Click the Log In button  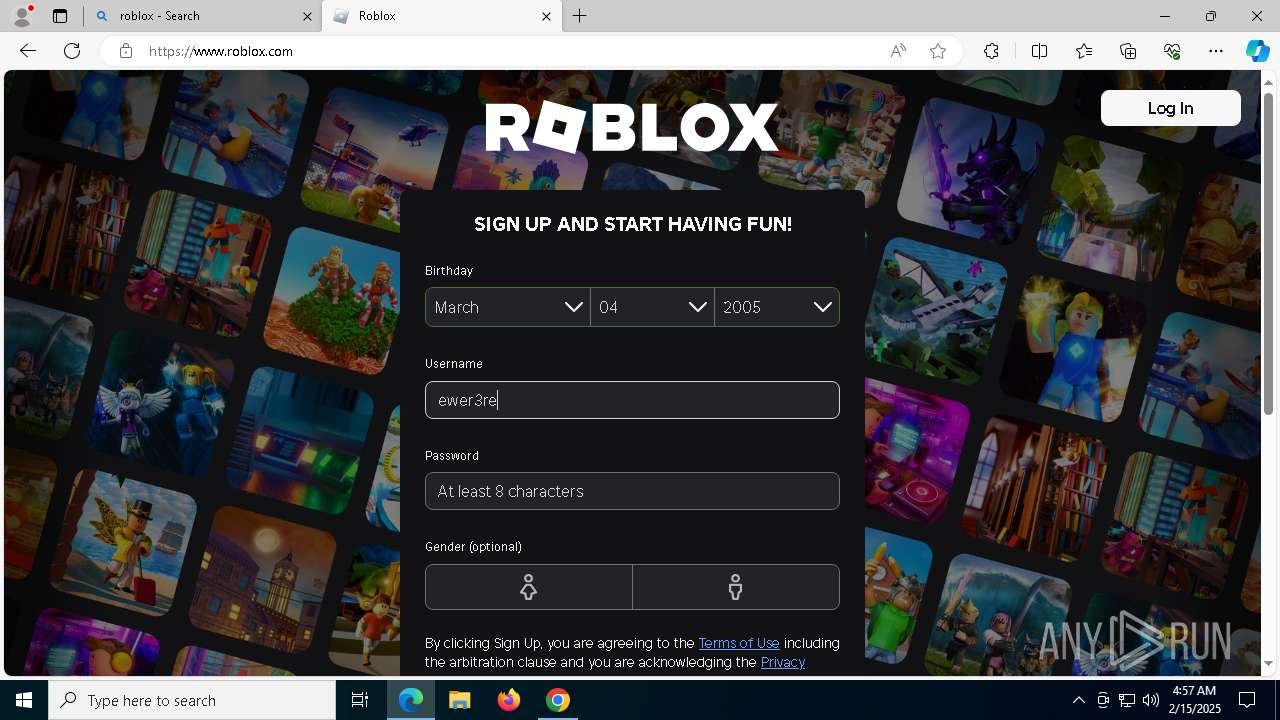1170,108
